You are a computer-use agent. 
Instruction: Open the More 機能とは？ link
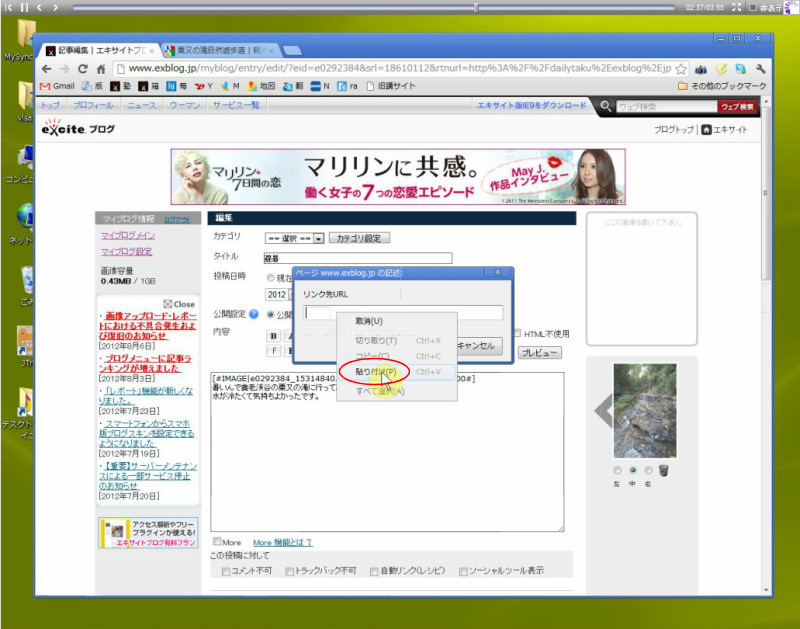click(x=282, y=542)
